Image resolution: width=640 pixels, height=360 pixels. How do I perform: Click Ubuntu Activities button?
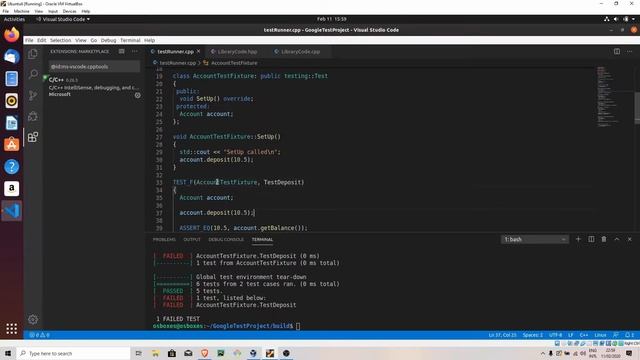(14, 19)
